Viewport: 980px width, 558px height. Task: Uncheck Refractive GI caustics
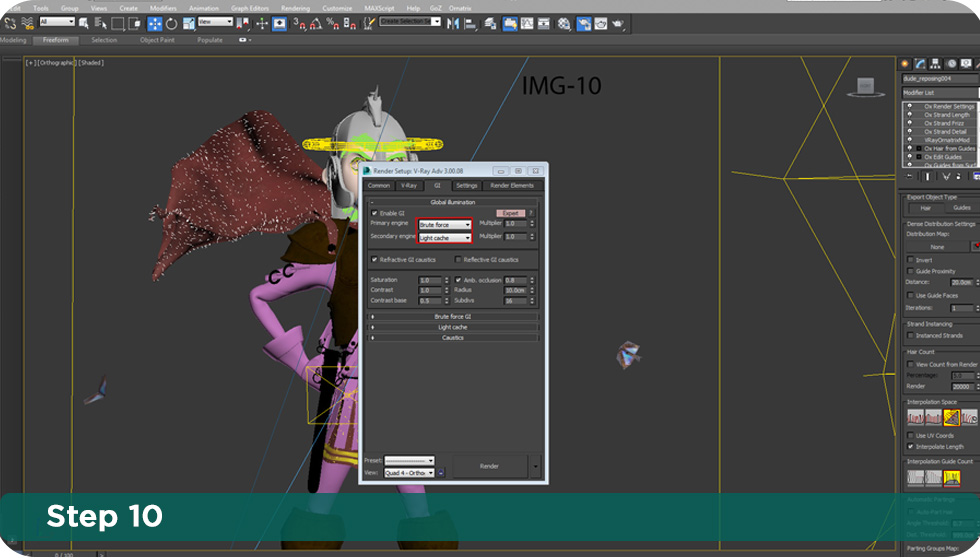pyautogui.click(x=375, y=259)
